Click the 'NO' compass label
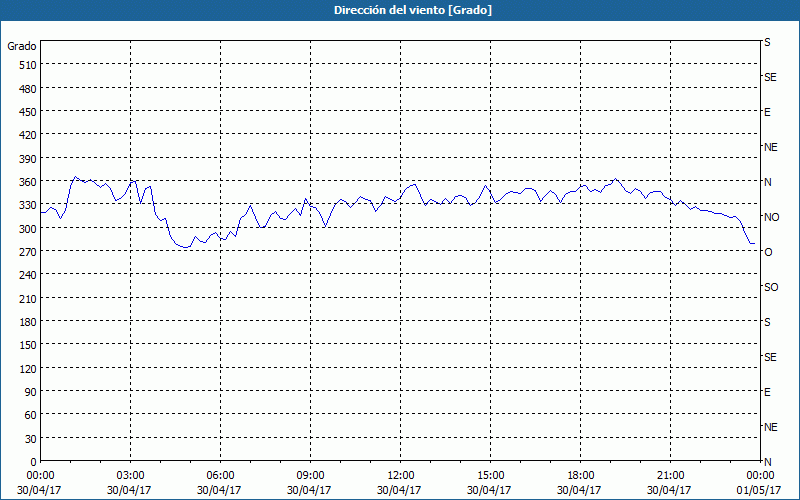The height and width of the screenshot is (500, 800). tap(771, 217)
